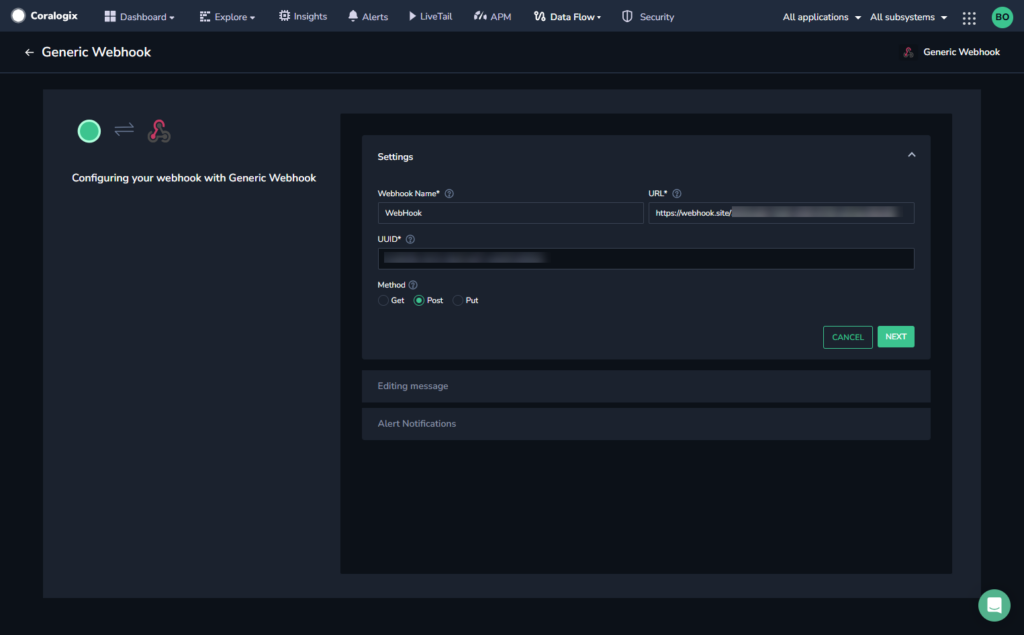This screenshot has height=635, width=1024.
Task: Click the CANCEL button
Action: pos(848,337)
